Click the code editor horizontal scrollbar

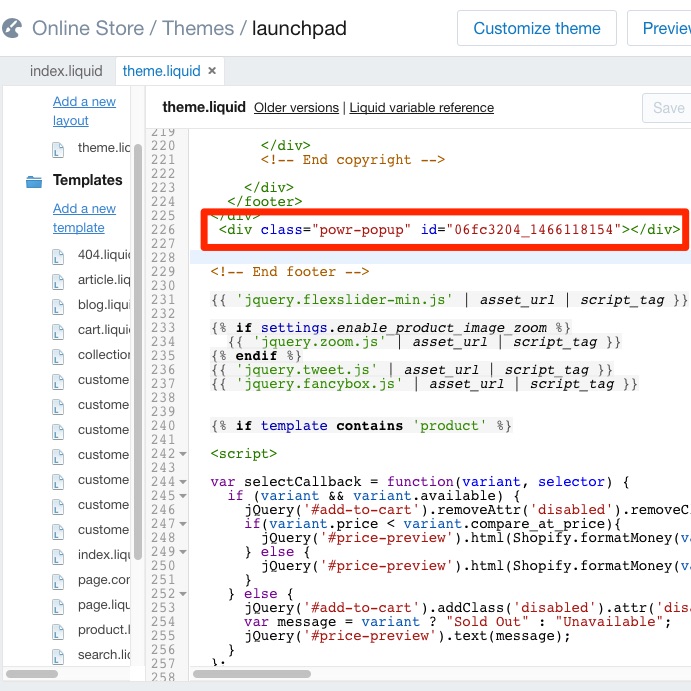[252, 674]
